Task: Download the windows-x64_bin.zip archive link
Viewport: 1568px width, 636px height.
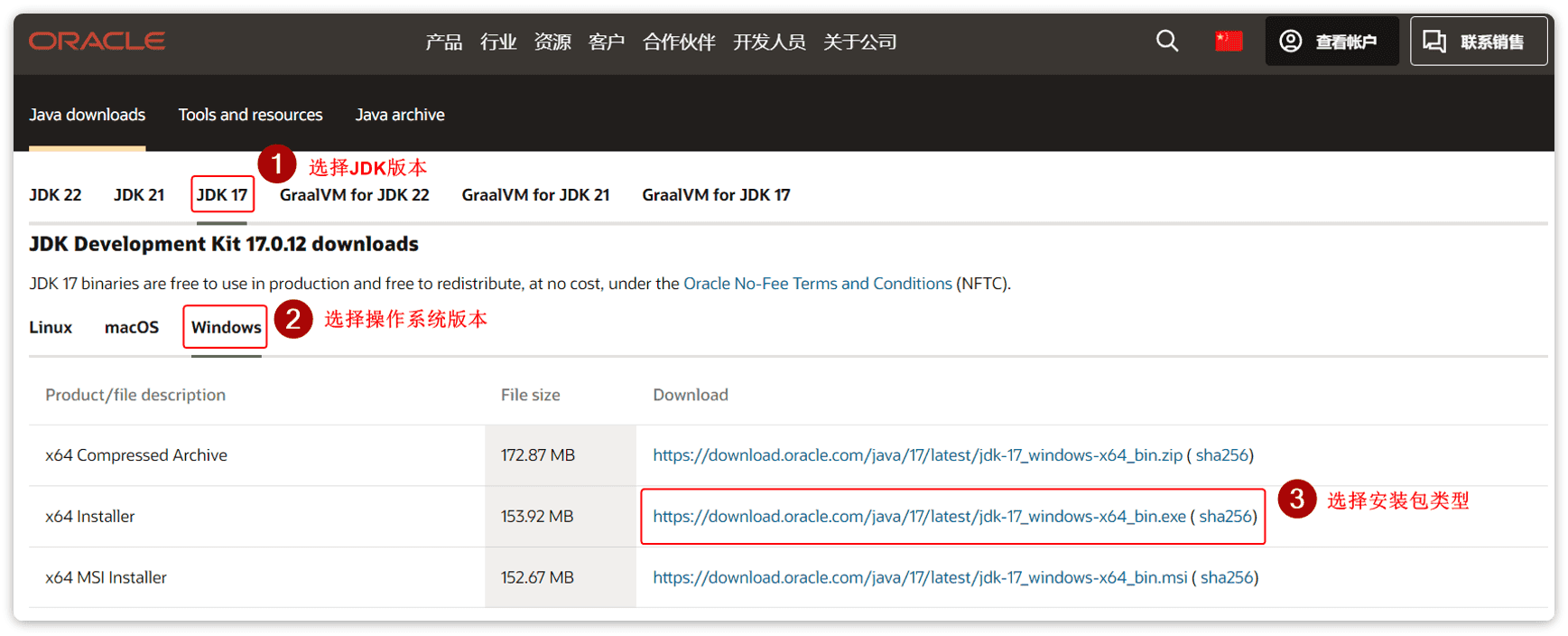Action: [x=917, y=455]
